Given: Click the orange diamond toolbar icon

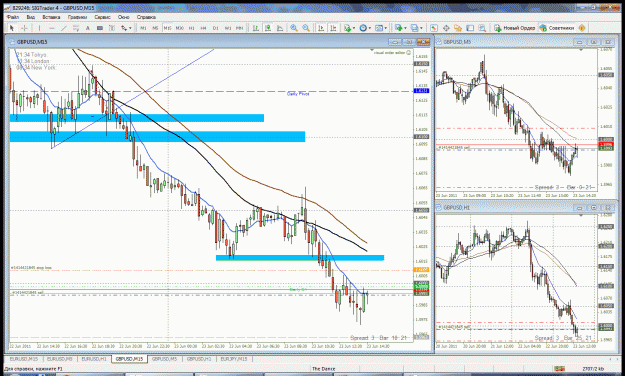Looking at the screenshot, I should click(x=582, y=28).
